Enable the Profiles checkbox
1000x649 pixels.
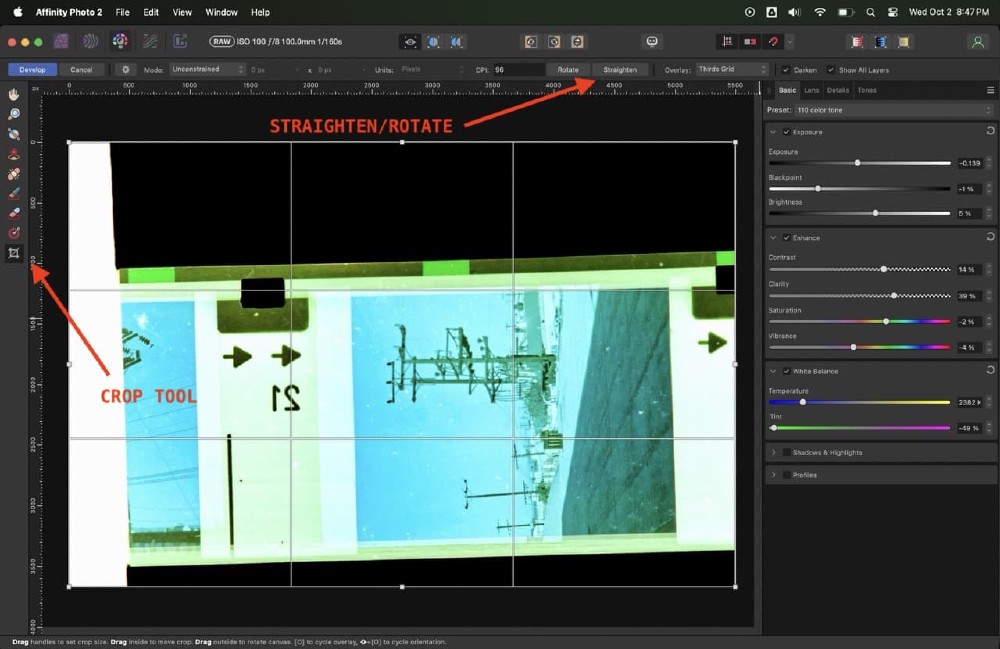pos(786,475)
